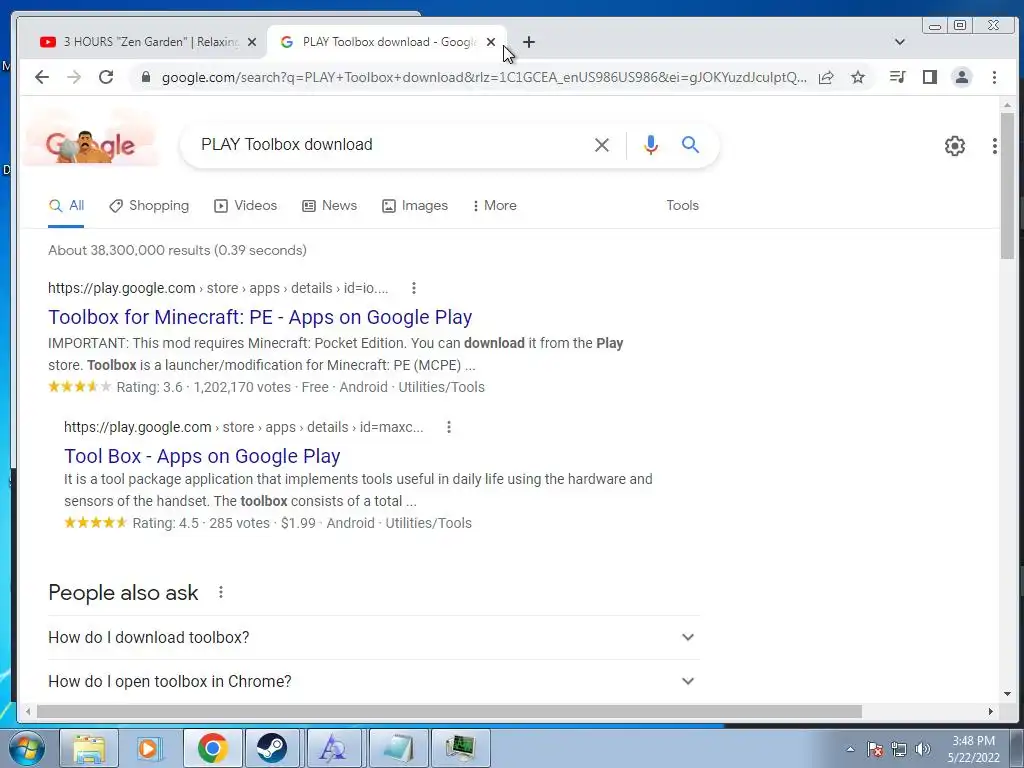The height and width of the screenshot is (768, 1024).
Task: Close the Zen Garden YouTube tab
Action: click(x=252, y=42)
